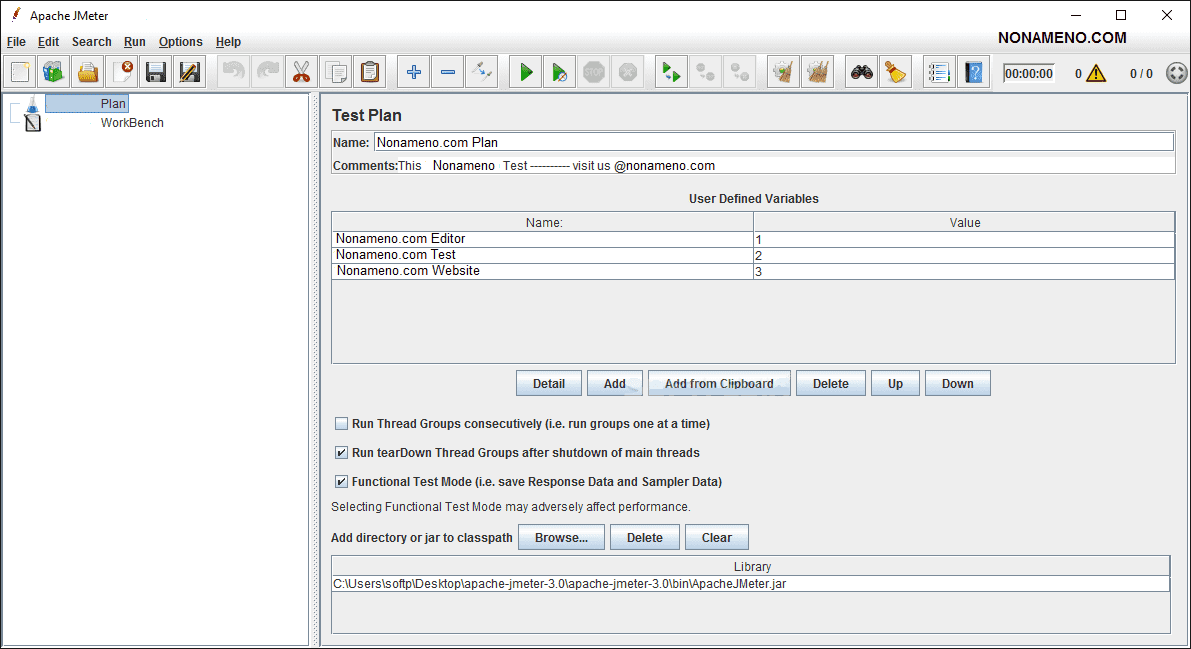Click the Remote start all icon
The height and width of the screenshot is (649, 1191).
pos(671,72)
